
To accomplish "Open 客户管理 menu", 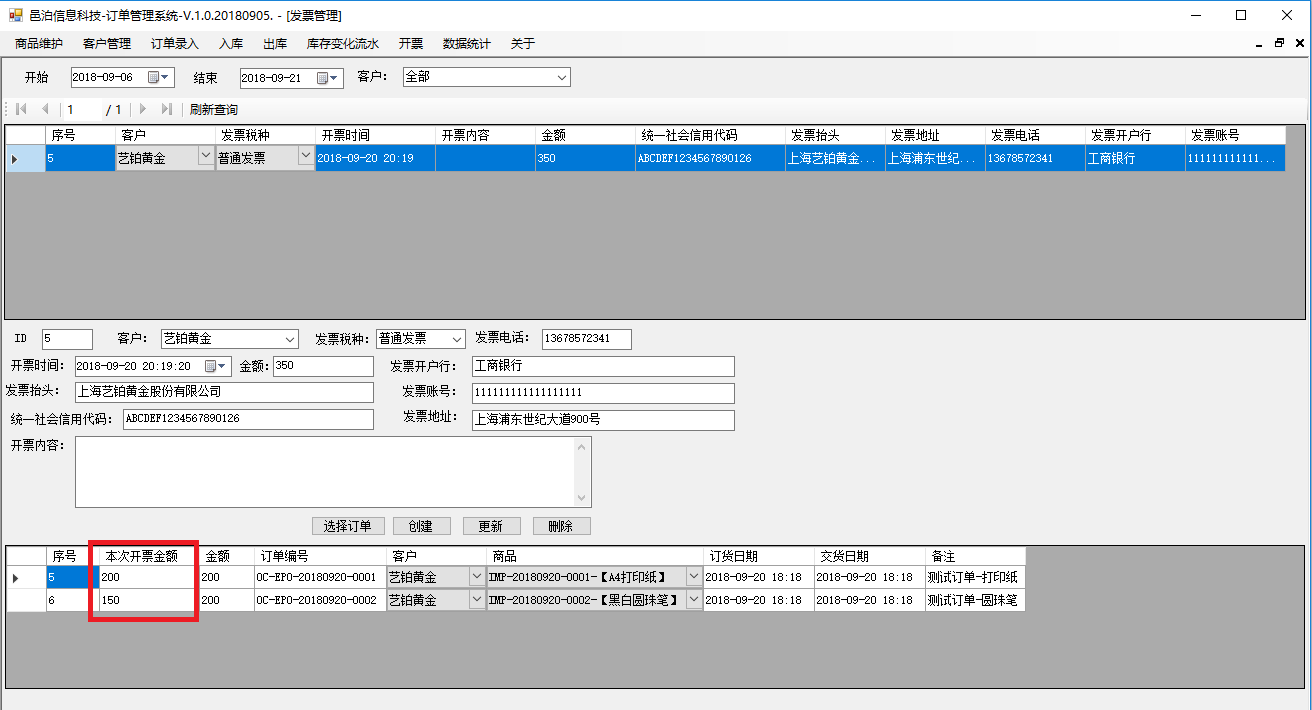I will 107,44.
